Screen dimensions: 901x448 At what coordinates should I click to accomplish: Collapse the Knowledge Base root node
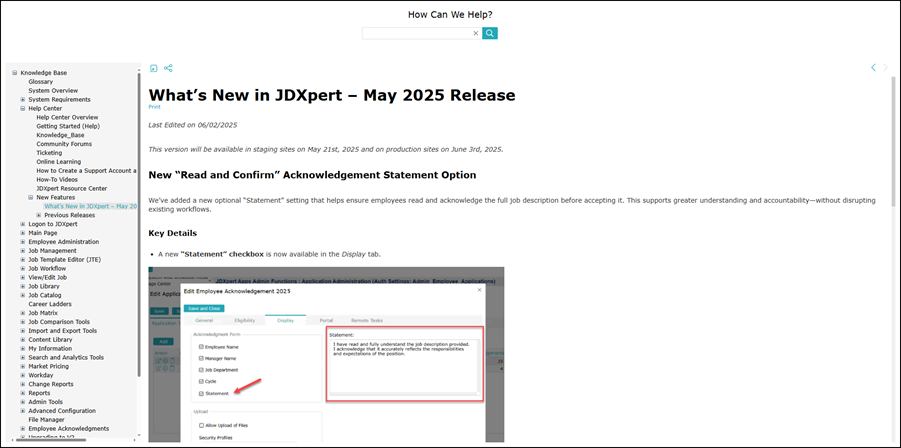click(x=15, y=73)
